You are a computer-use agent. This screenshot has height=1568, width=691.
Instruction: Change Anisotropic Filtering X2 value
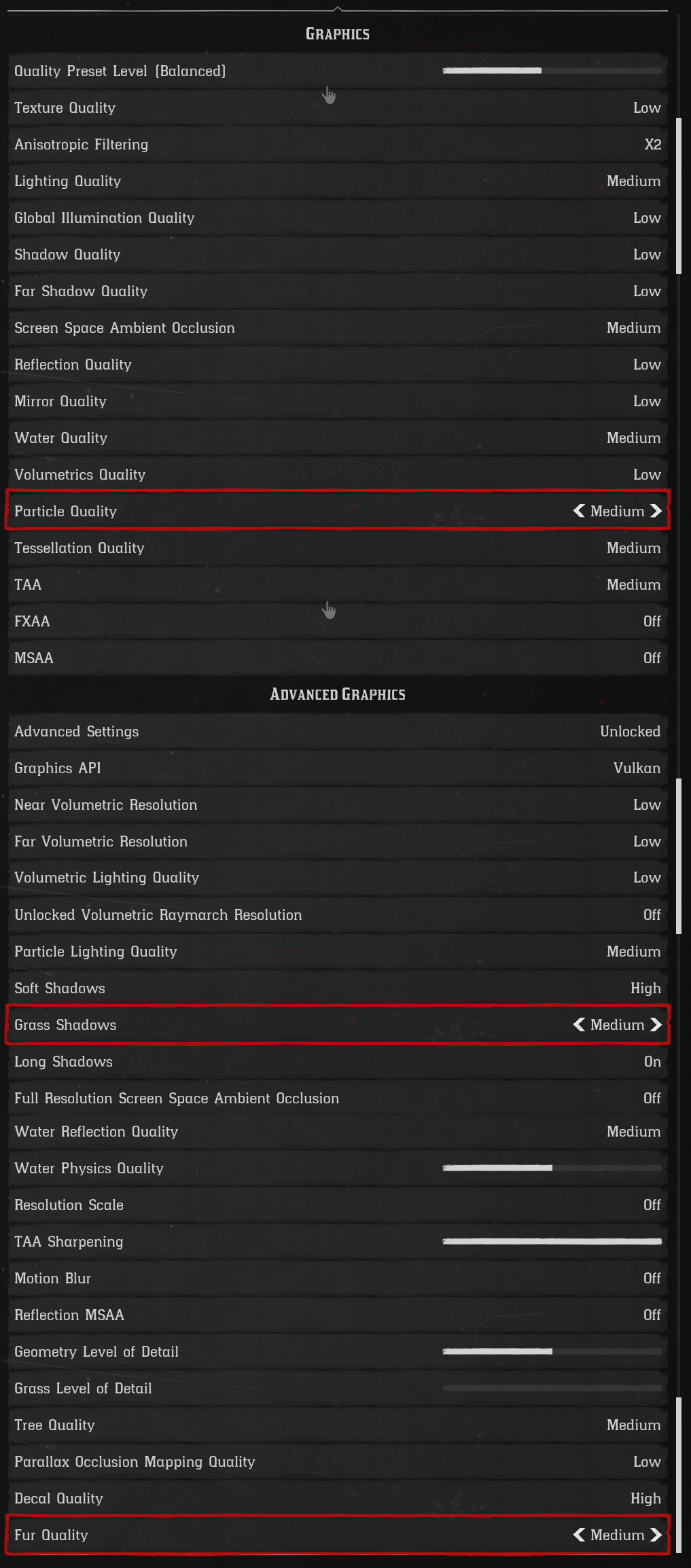pyautogui.click(x=652, y=145)
